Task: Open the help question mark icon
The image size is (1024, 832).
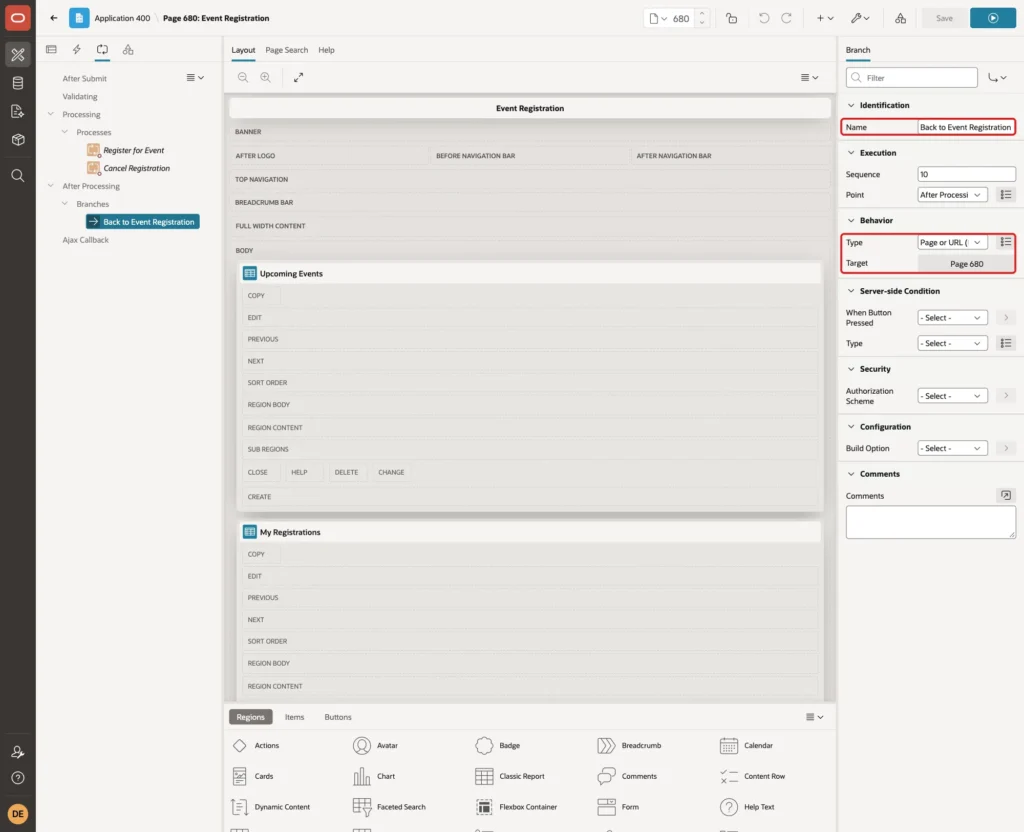Action: point(18,778)
